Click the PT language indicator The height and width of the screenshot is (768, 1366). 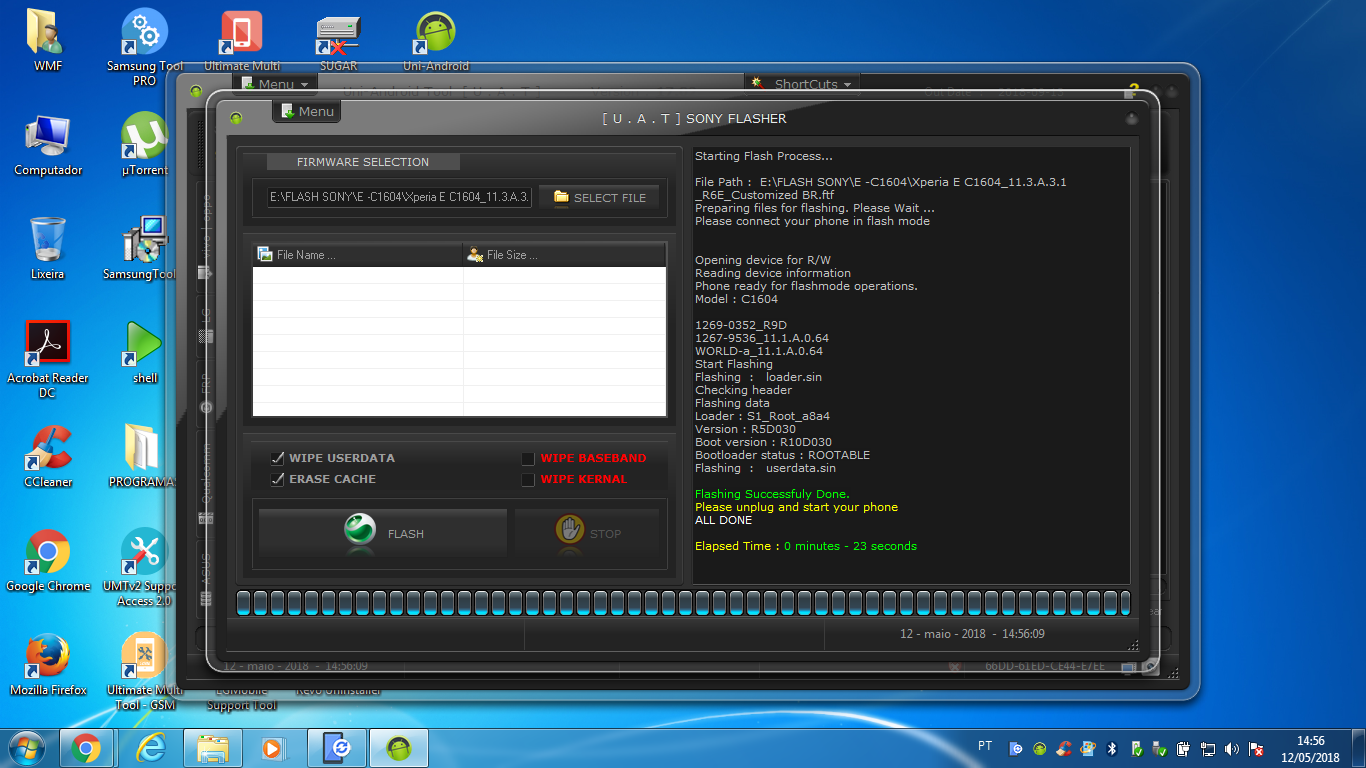(x=985, y=746)
